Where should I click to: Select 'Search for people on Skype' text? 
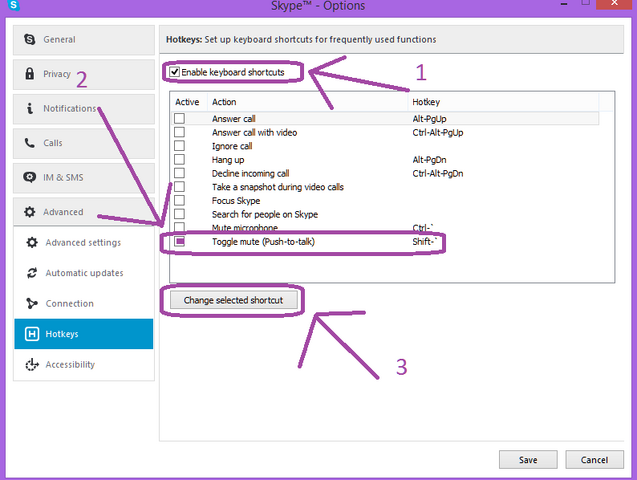pyautogui.click(x=264, y=214)
